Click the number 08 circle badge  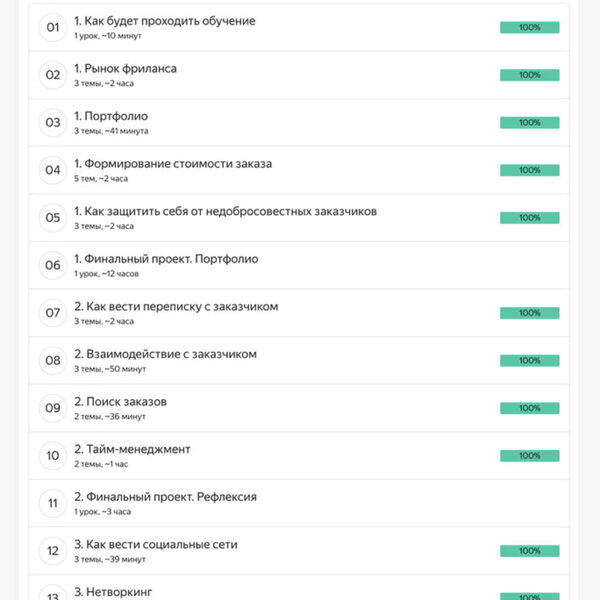click(53, 360)
